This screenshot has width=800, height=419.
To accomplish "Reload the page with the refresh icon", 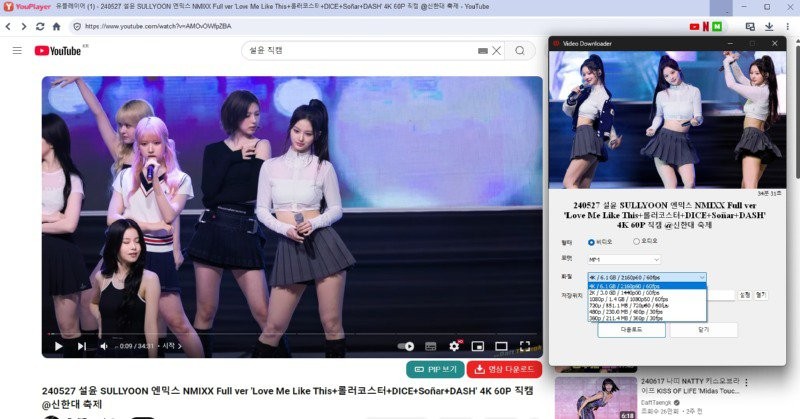I will 40,27.
